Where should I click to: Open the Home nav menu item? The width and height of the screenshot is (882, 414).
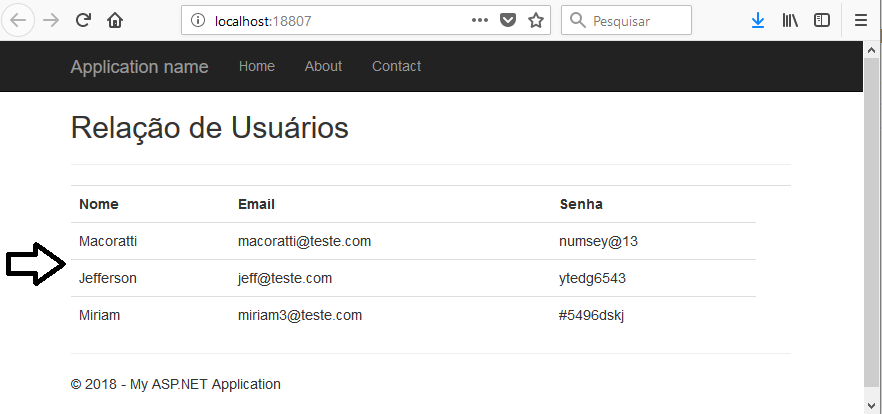256,66
